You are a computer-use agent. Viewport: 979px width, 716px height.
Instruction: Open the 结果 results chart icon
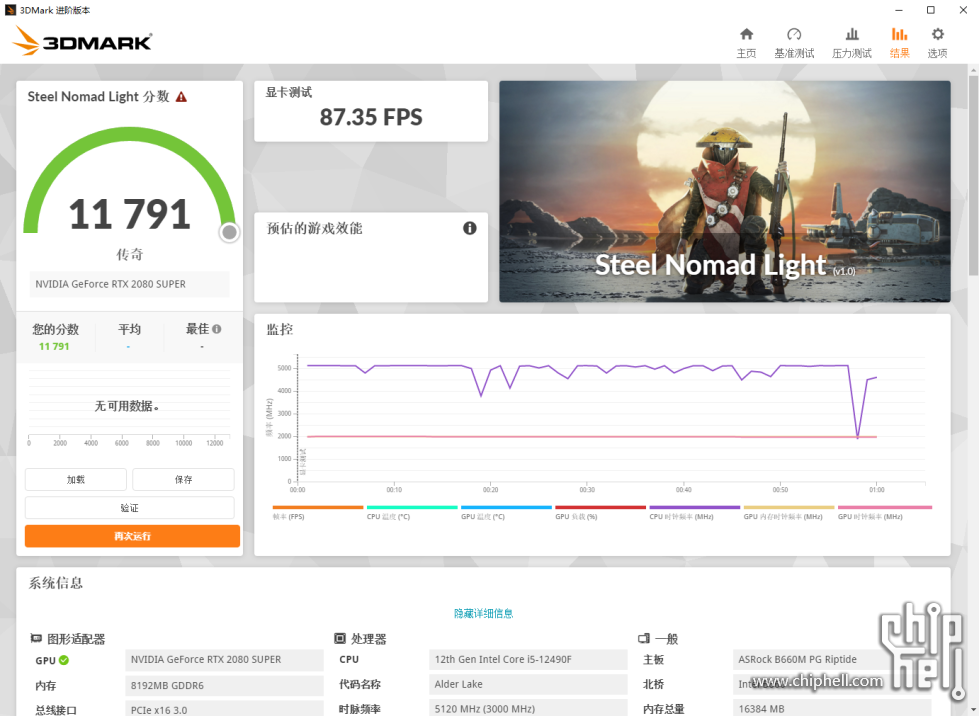click(899, 34)
